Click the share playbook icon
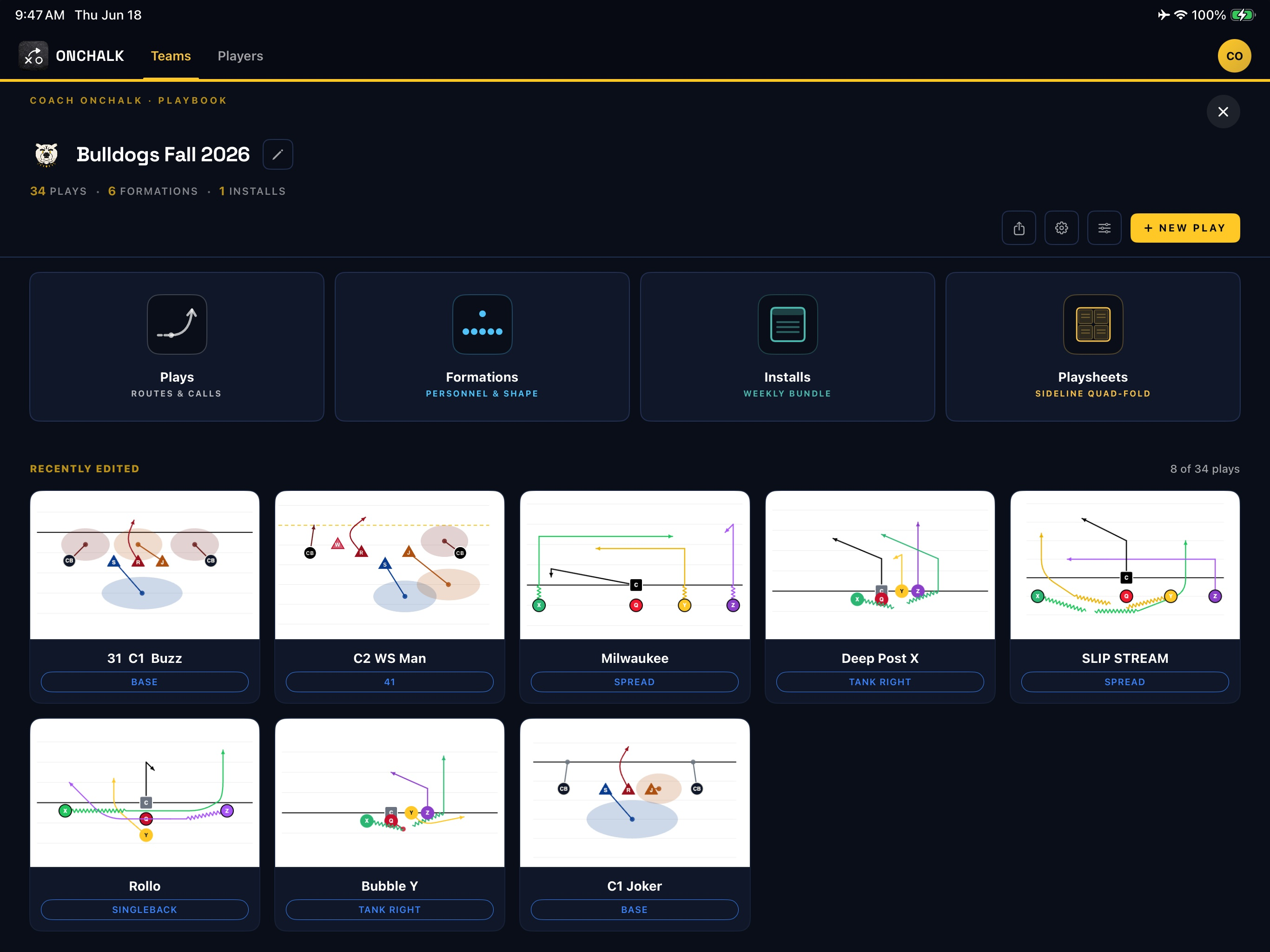This screenshot has height=952, width=1270. 1019,228
